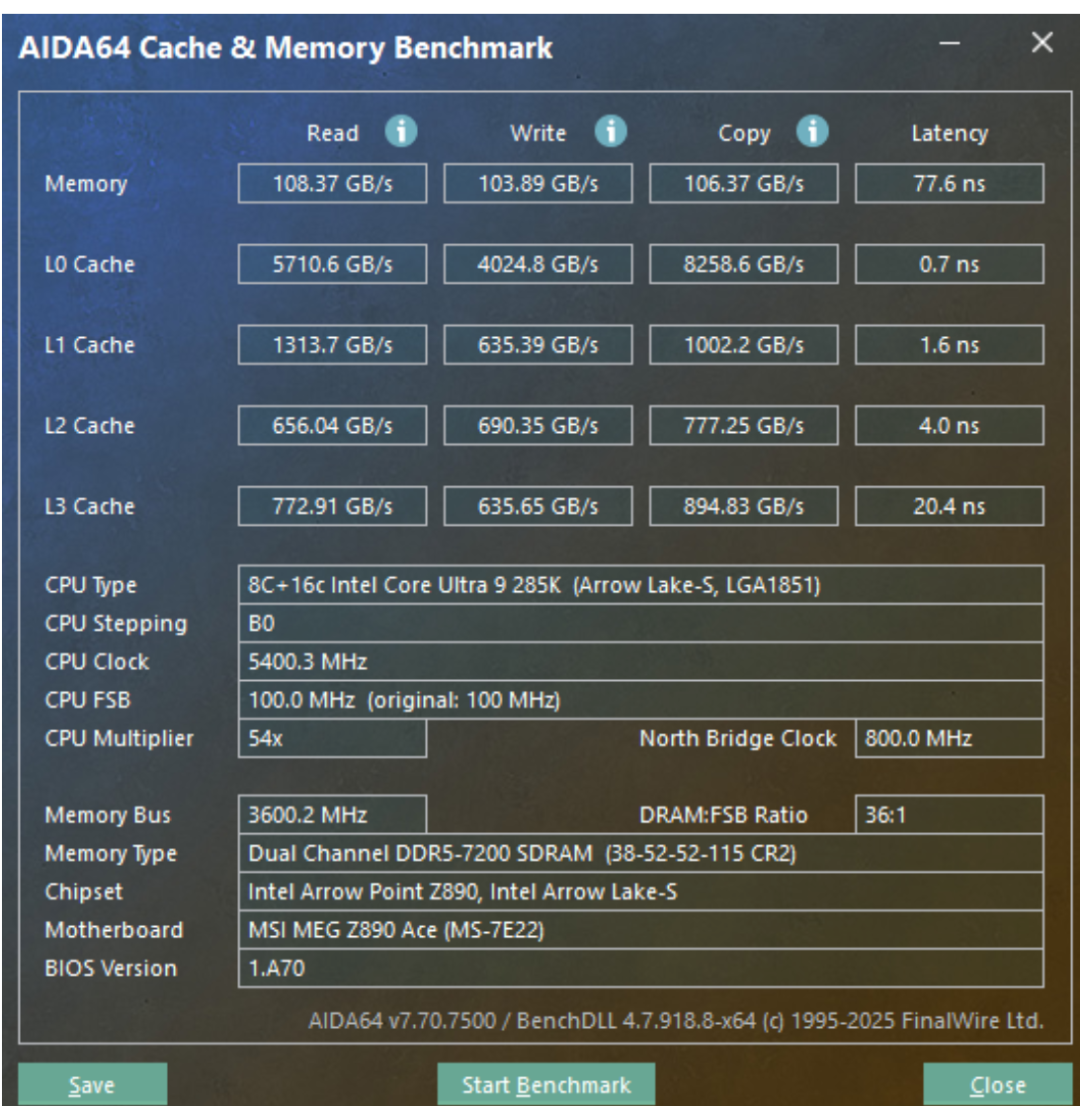The width and height of the screenshot is (1080, 1106).
Task: Click the Close button at bottom
Action: tap(997, 1084)
